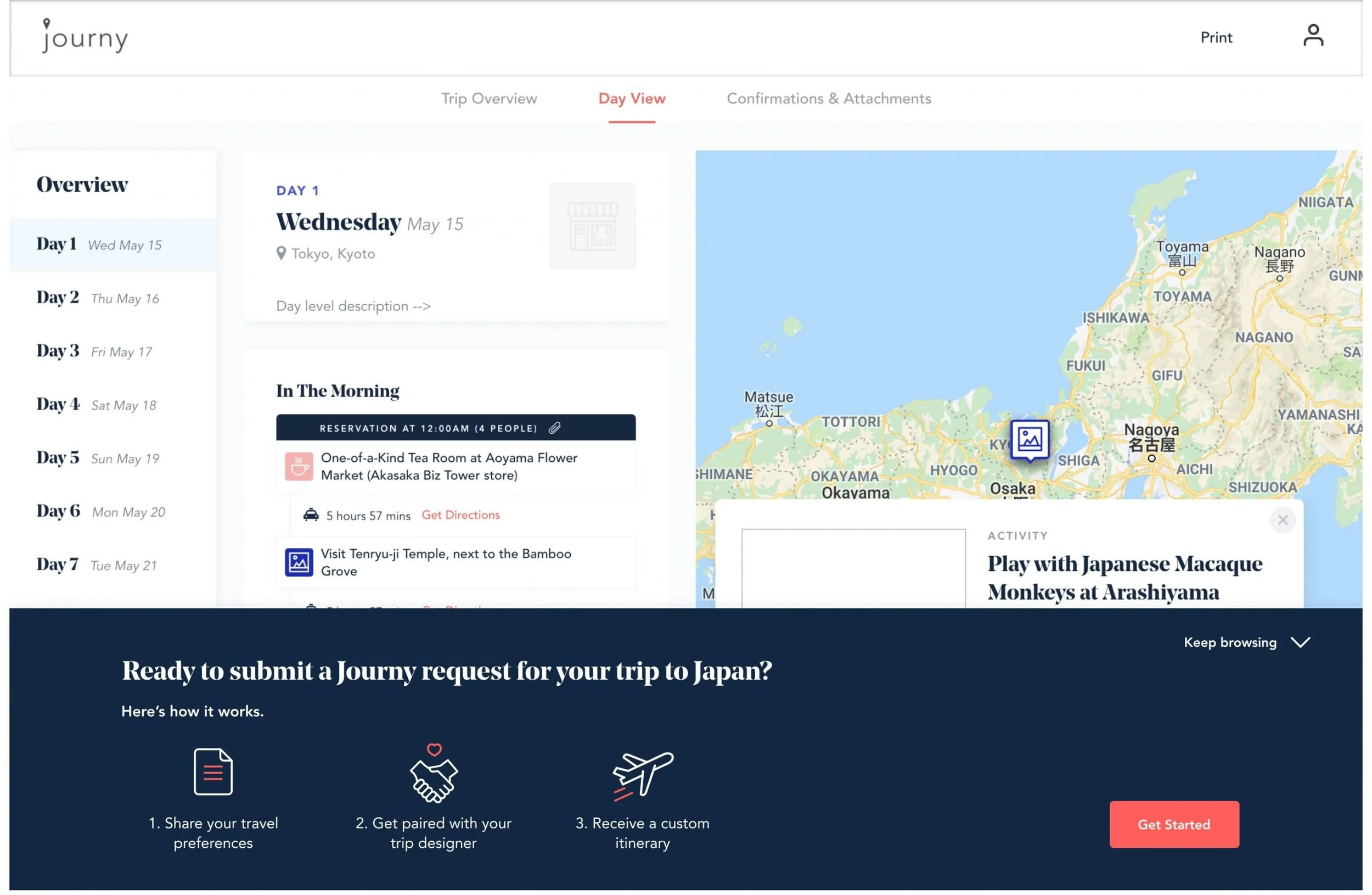Click the journy logo
1372x895 pixels.
85,36
